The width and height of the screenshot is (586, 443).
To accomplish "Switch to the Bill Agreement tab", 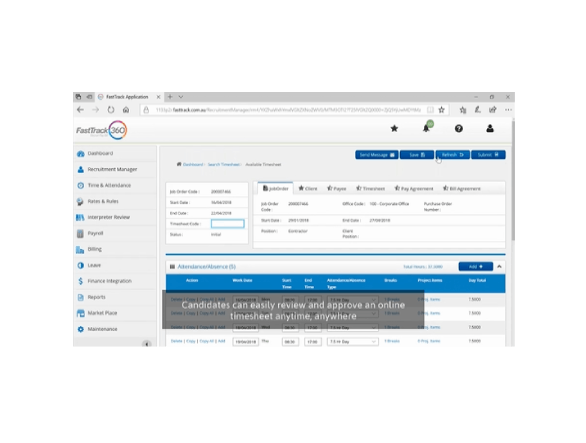I will pyautogui.click(x=462, y=188).
